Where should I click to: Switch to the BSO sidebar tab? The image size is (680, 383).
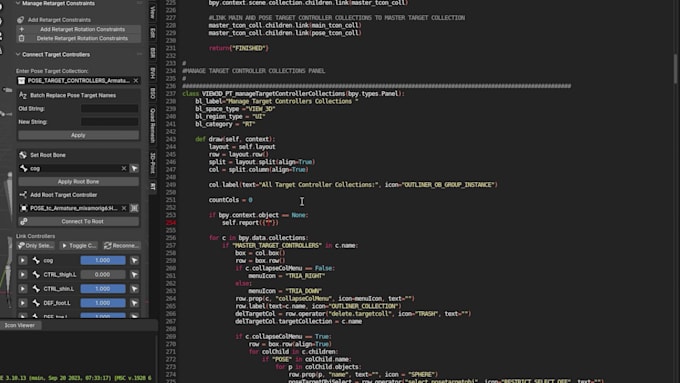coord(153,93)
